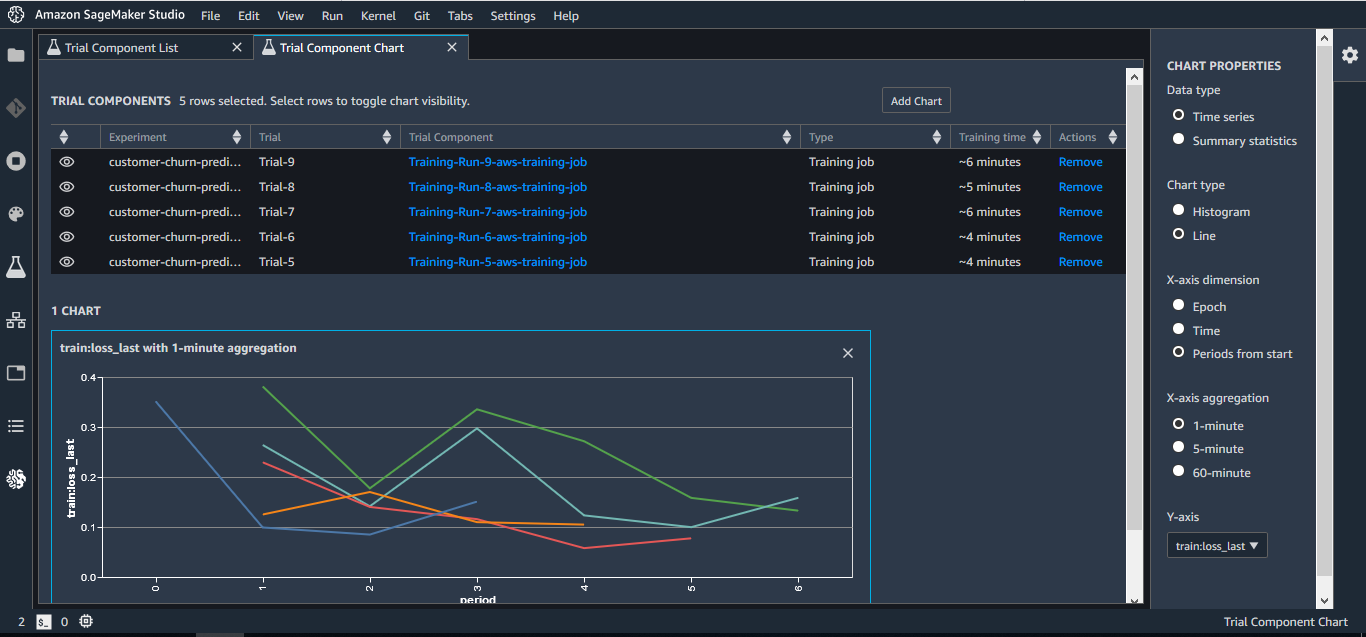The height and width of the screenshot is (637, 1366).
Task: Click the Add Chart button
Action: coord(915,100)
